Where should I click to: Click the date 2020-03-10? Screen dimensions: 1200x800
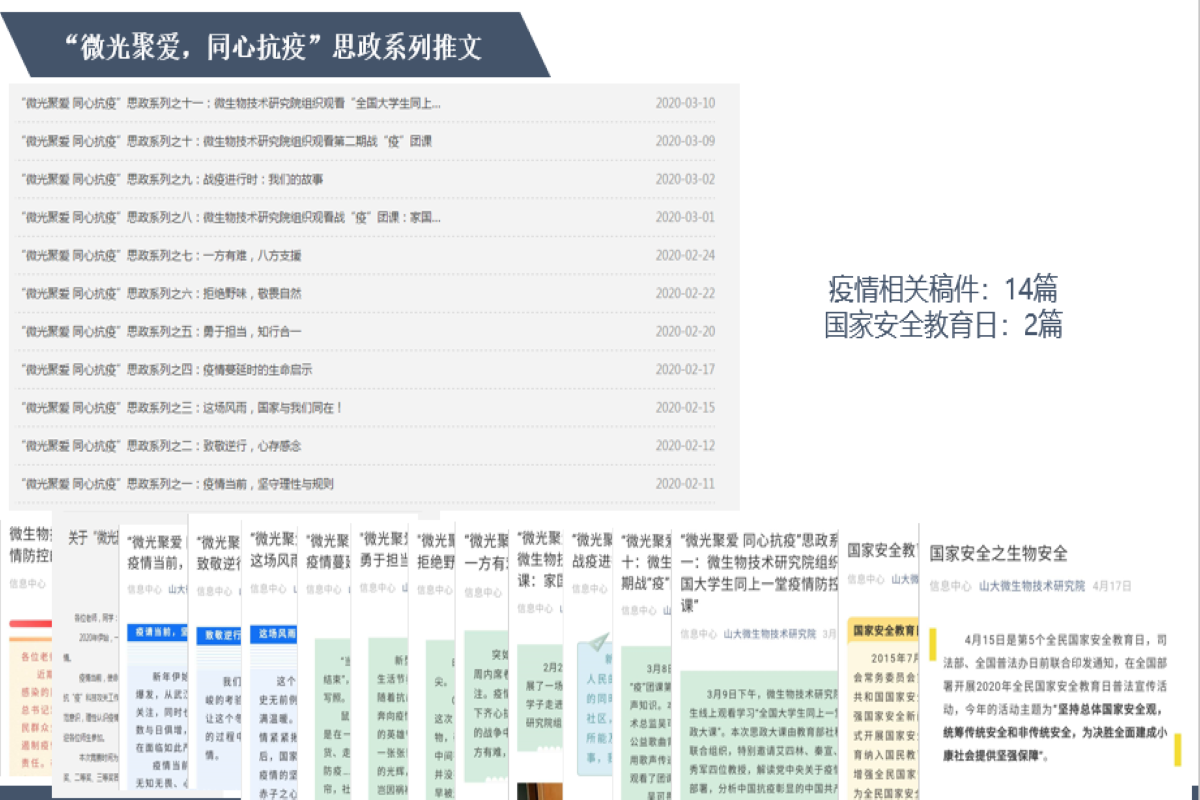click(x=685, y=103)
